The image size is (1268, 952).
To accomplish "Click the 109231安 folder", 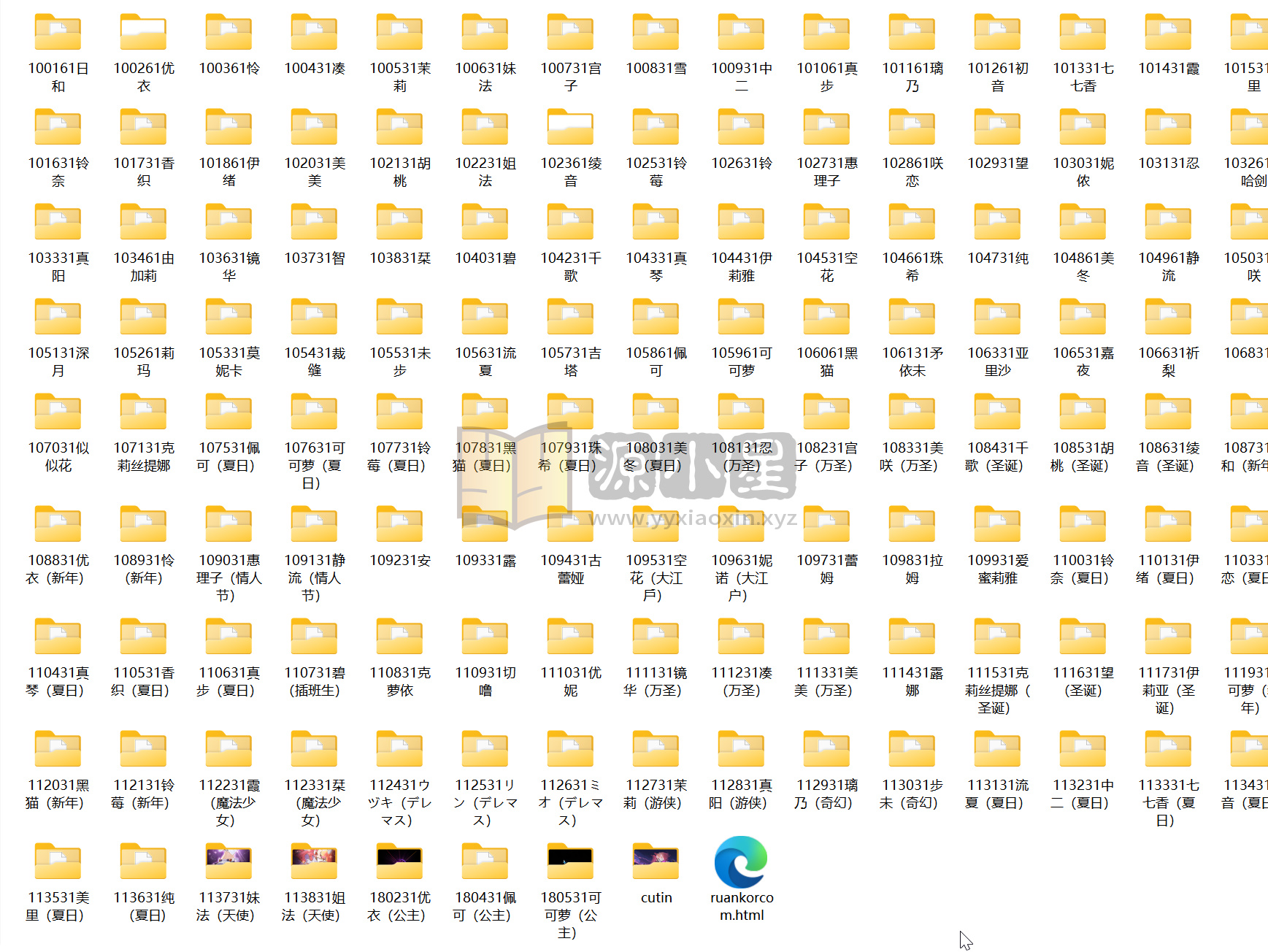I will (399, 526).
